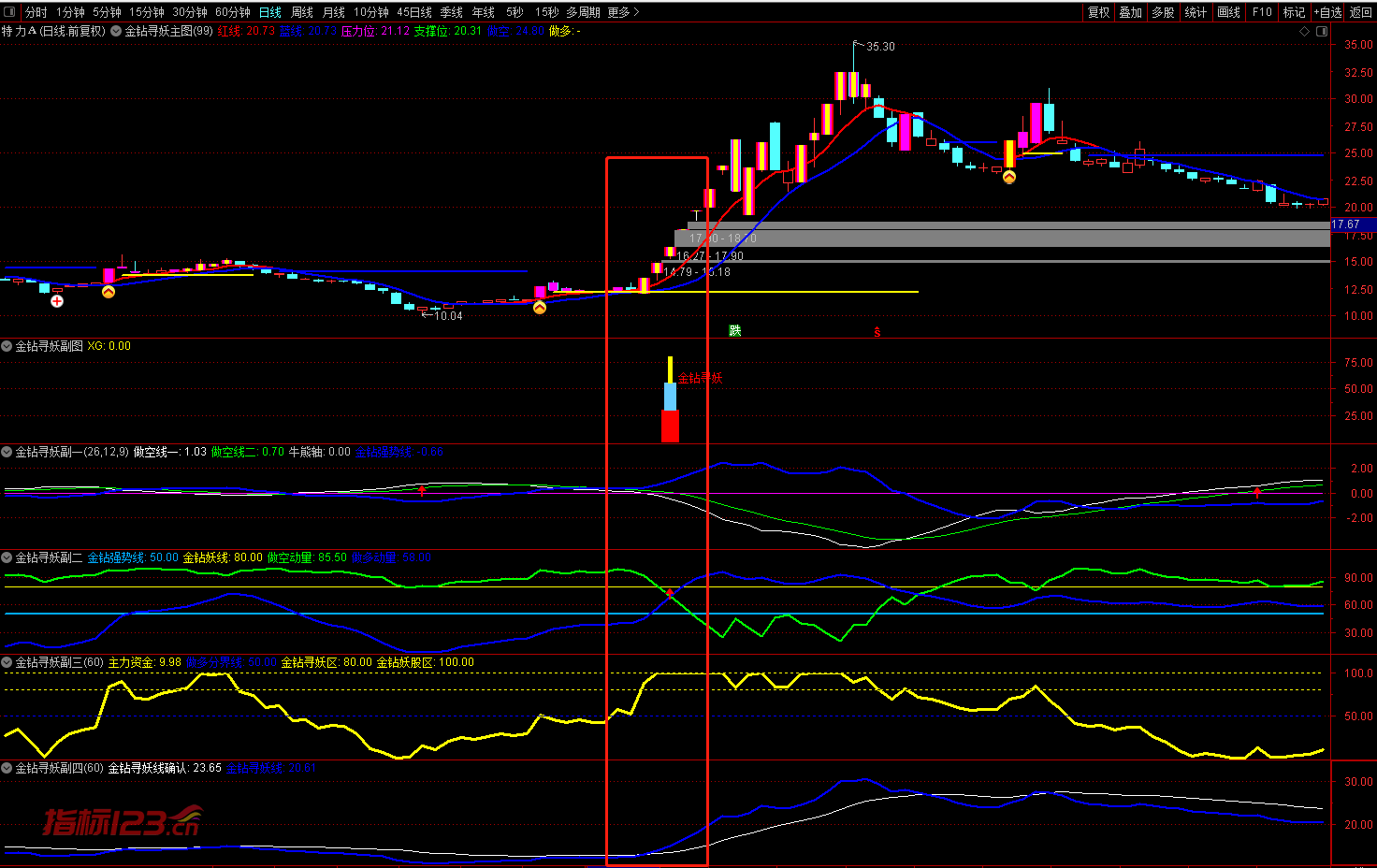Select the 15秒 period tab
This screenshot has height=868, width=1377.
(x=547, y=12)
